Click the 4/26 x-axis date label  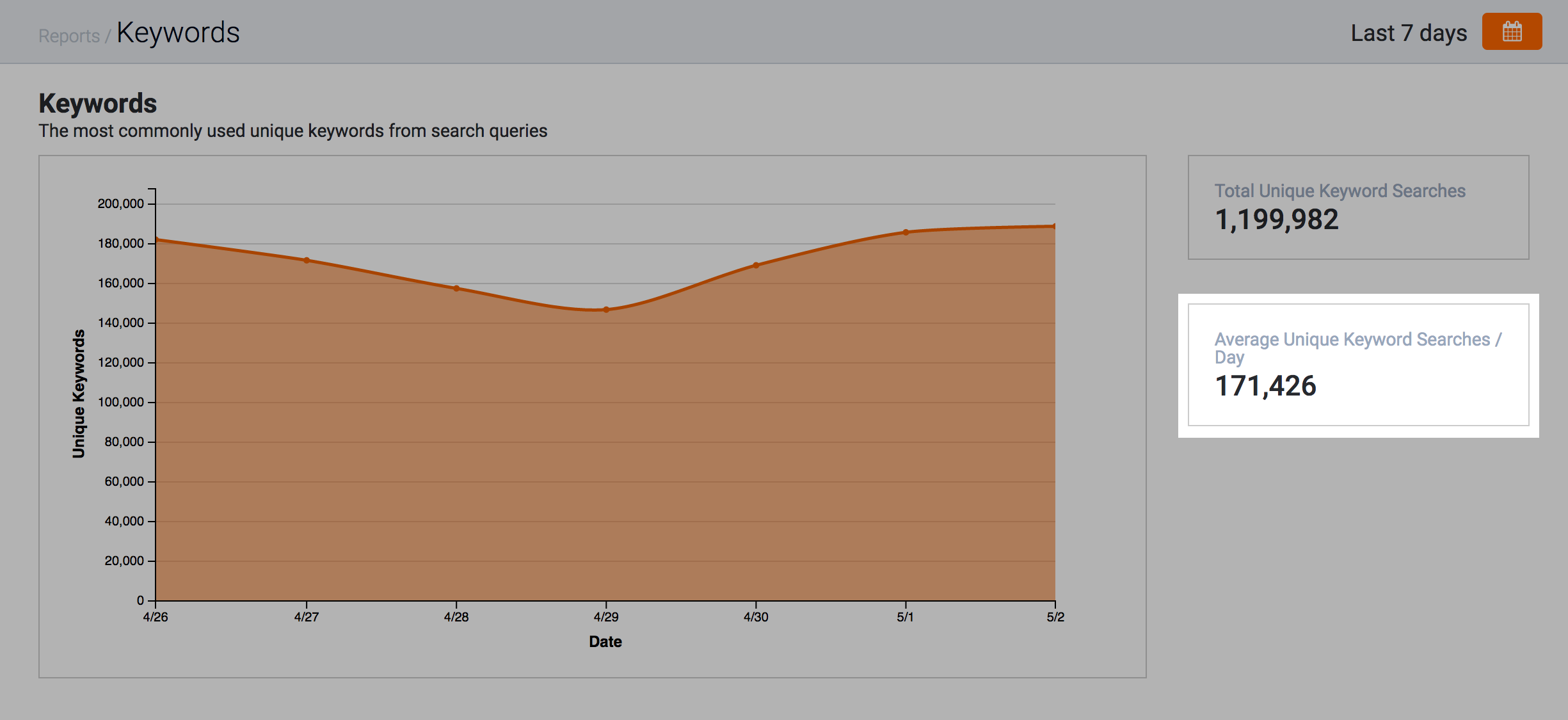point(156,617)
